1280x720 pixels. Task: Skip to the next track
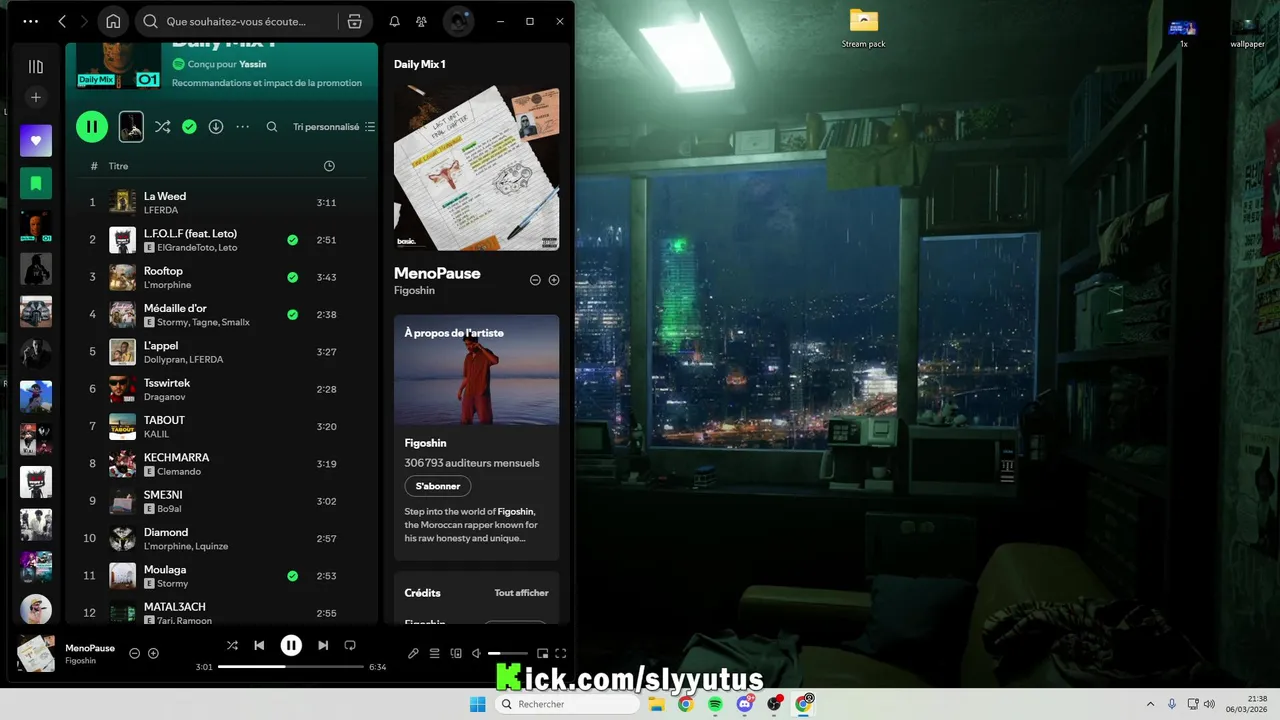(323, 645)
